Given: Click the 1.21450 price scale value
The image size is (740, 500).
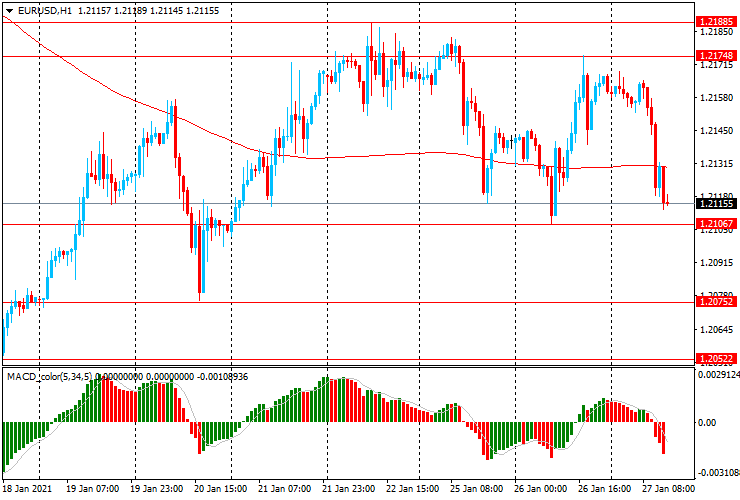Looking at the screenshot, I should (717, 131).
